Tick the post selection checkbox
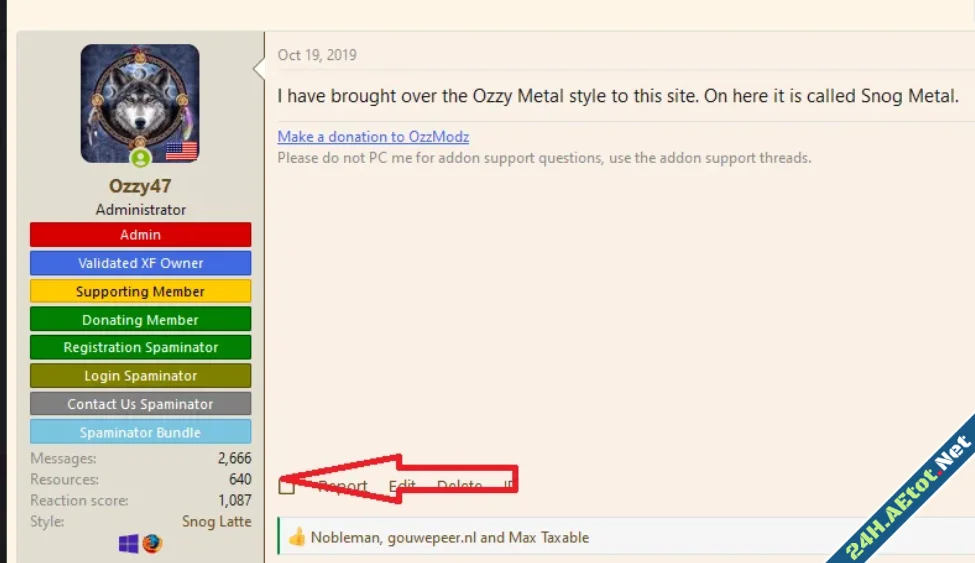The width and height of the screenshot is (975, 563). pos(287,486)
